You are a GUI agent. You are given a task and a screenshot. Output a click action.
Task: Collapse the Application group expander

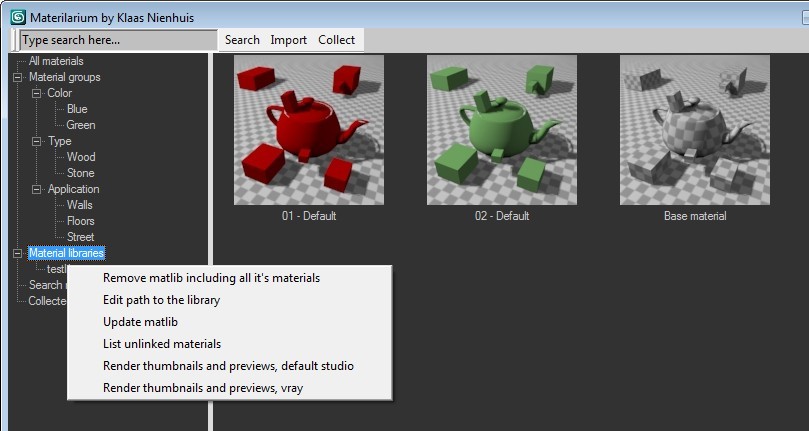point(37,189)
